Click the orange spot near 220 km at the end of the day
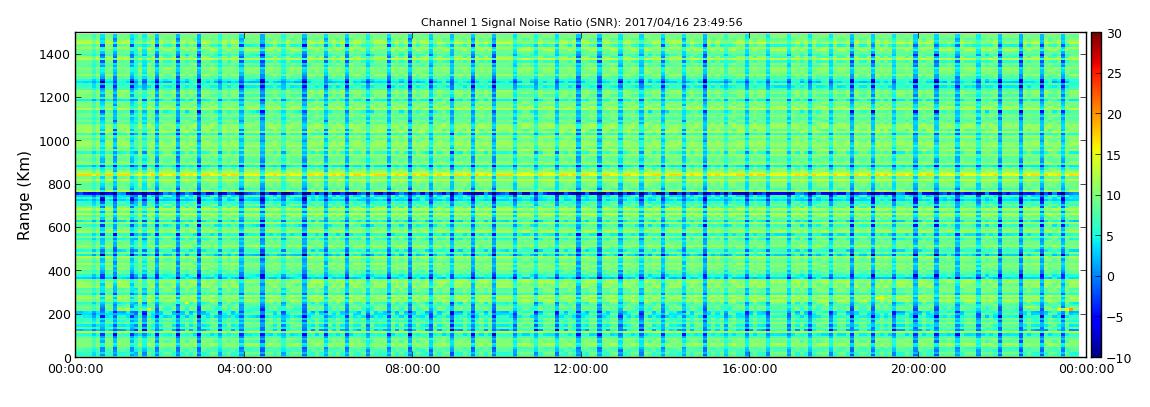1150x407 pixels. 1067,310
